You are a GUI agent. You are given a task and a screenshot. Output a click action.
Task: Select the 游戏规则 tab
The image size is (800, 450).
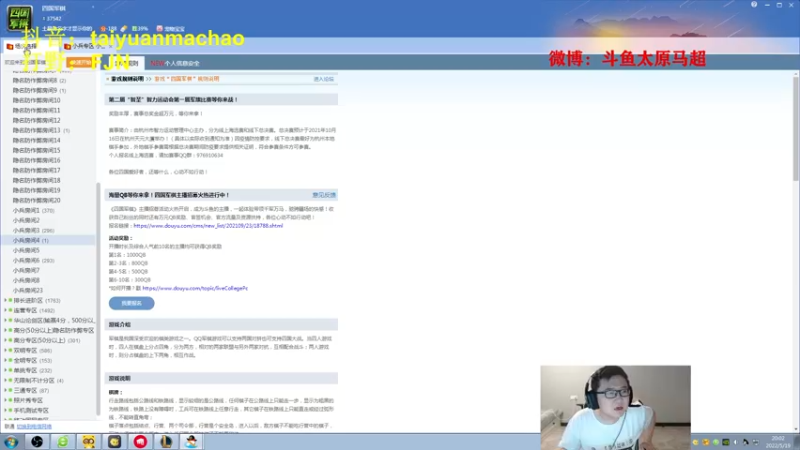[x=126, y=63]
